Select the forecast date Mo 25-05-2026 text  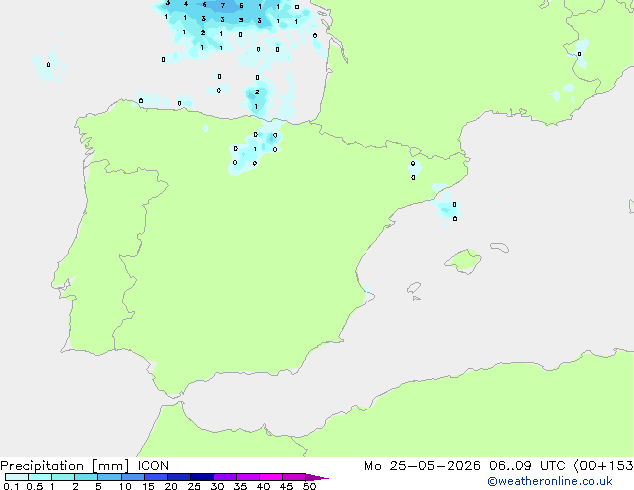[x=422, y=466]
